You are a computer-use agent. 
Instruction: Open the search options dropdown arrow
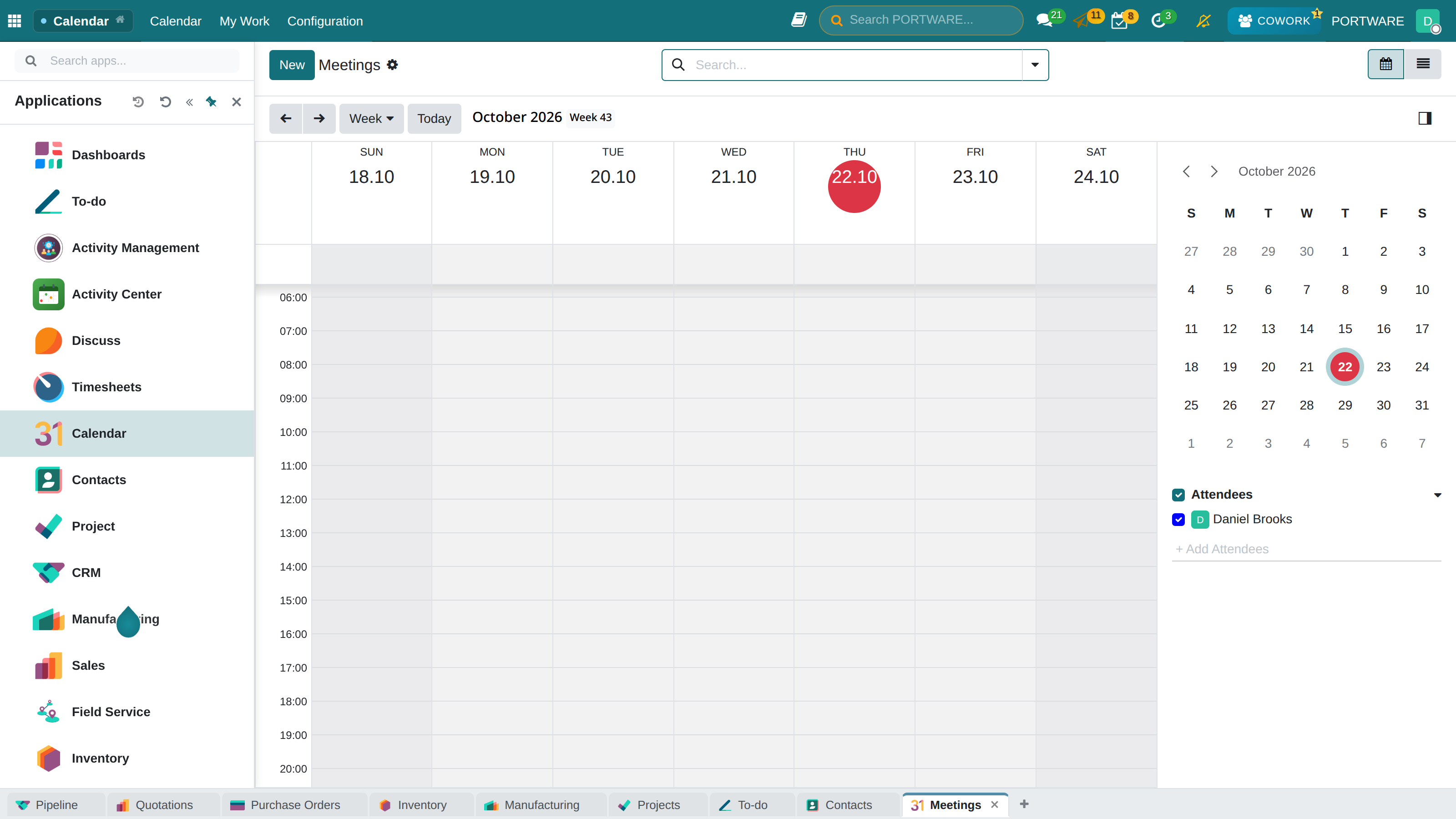point(1035,65)
